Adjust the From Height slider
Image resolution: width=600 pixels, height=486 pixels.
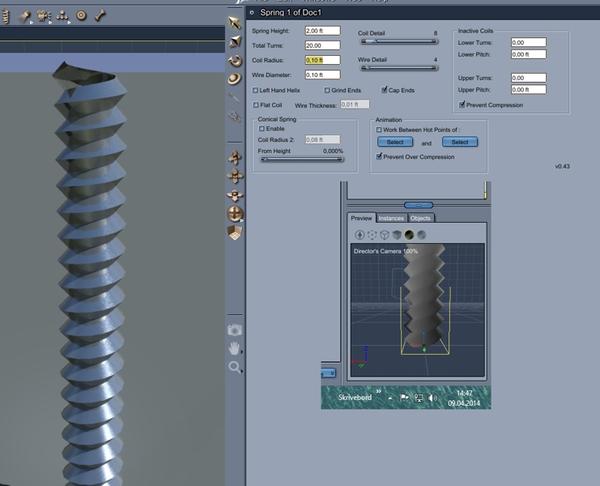302,160
